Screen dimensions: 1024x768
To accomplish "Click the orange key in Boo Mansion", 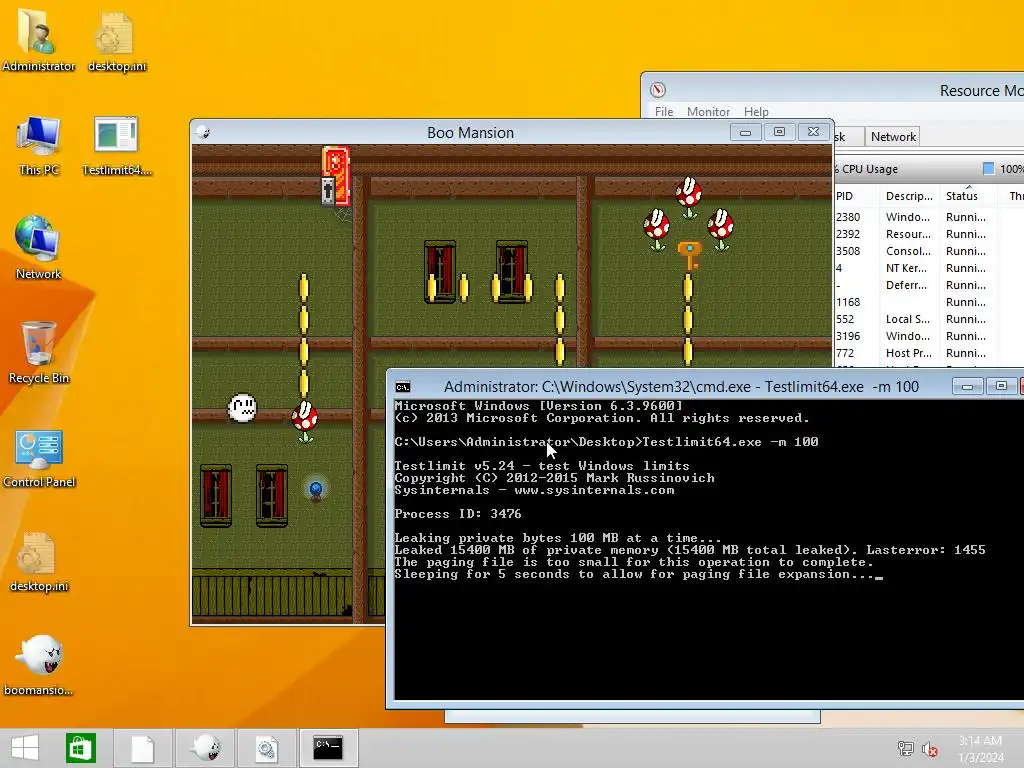I will [689, 255].
